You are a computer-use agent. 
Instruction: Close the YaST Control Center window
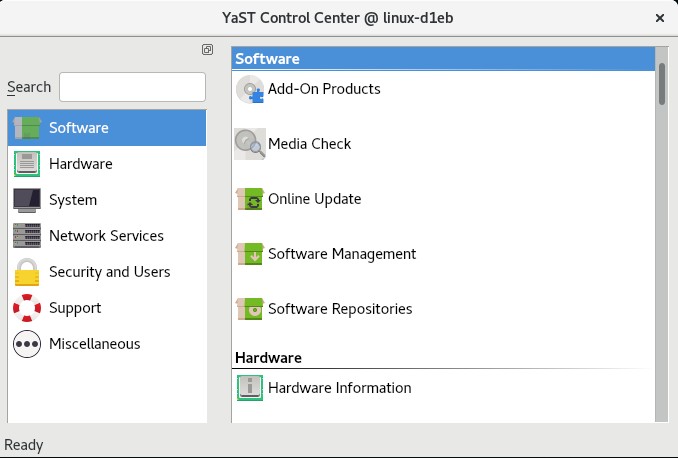pyautogui.click(x=659, y=18)
